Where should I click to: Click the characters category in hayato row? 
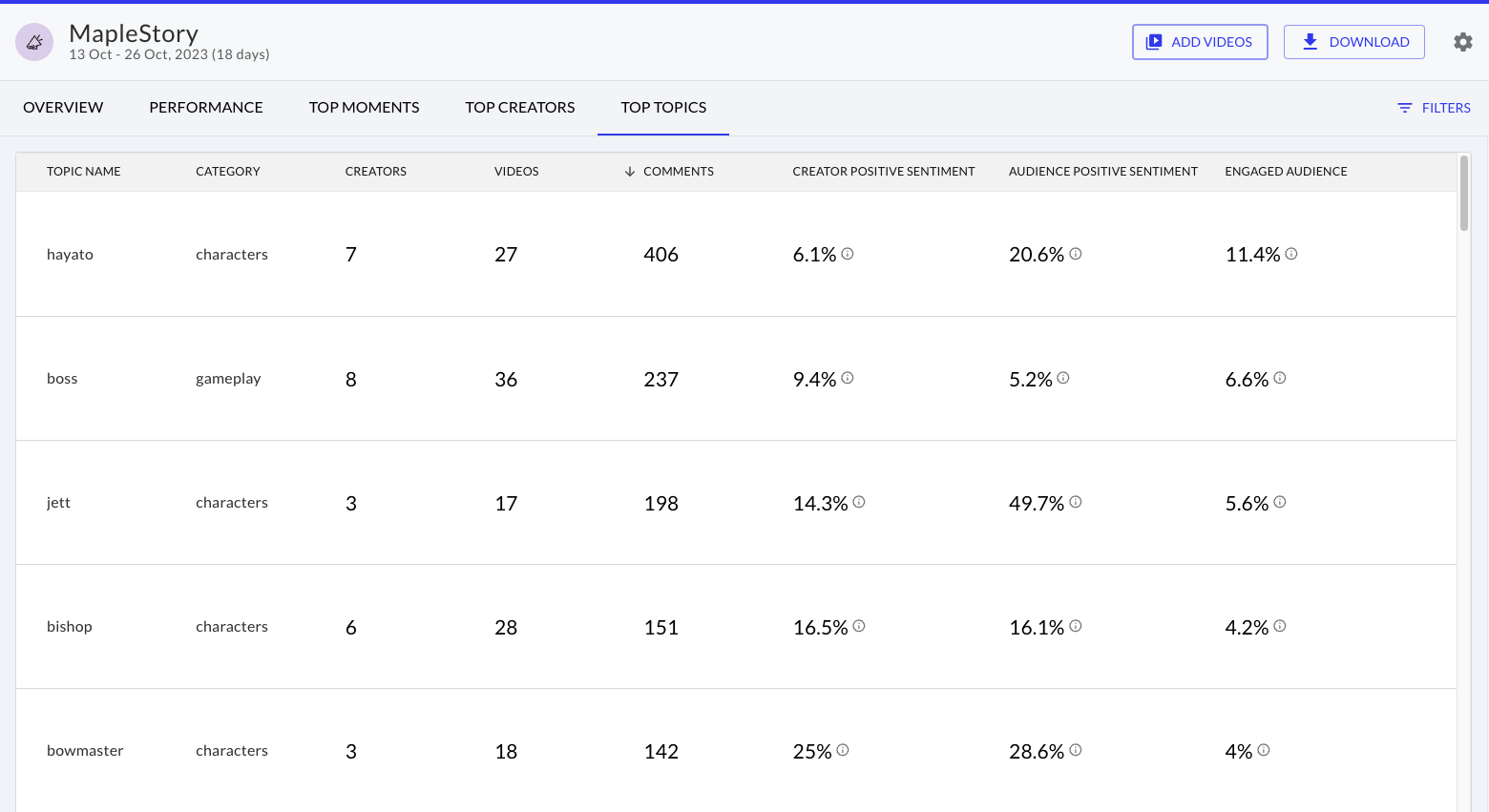232,255
